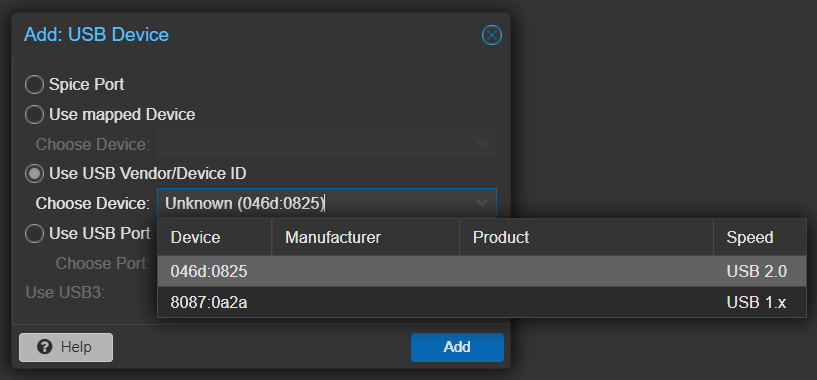
Task: Select Use USB Port radio option
Action: pyautogui.click(x=34, y=234)
